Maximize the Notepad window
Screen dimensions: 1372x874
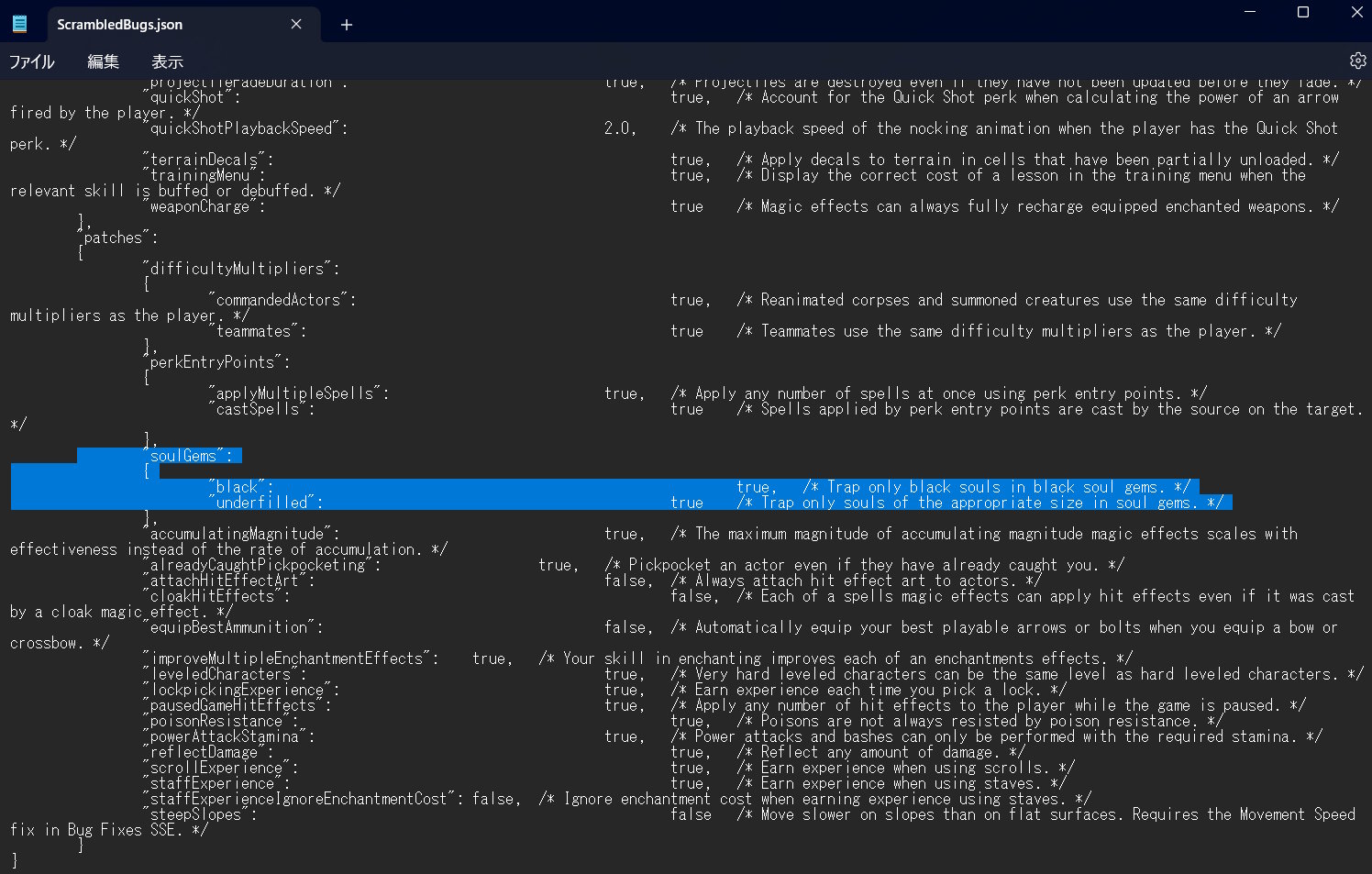pyautogui.click(x=1303, y=12)
